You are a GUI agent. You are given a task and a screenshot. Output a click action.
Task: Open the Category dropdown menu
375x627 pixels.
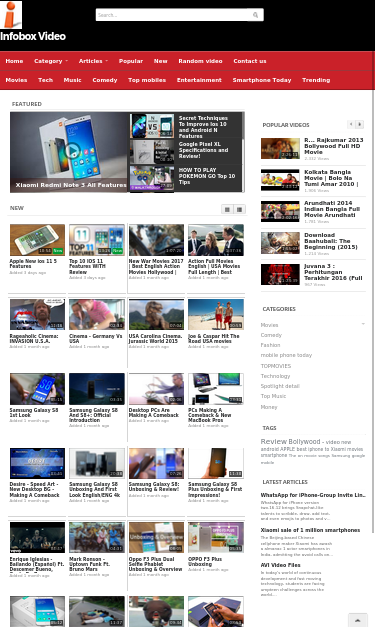click(x=51, y=61)
